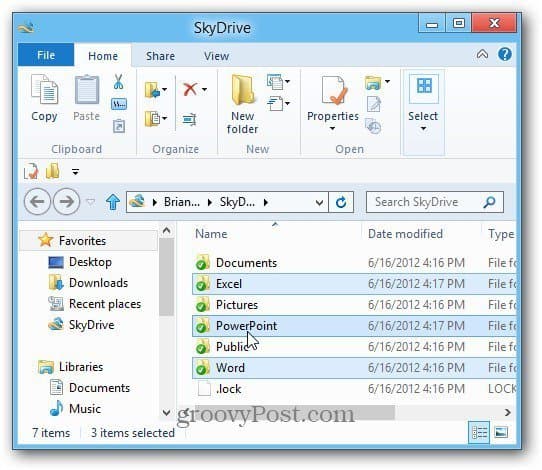The height and width of the screenshot is (470, 542).
Task: Sort by the Type column header
Action: pos(501,234)
